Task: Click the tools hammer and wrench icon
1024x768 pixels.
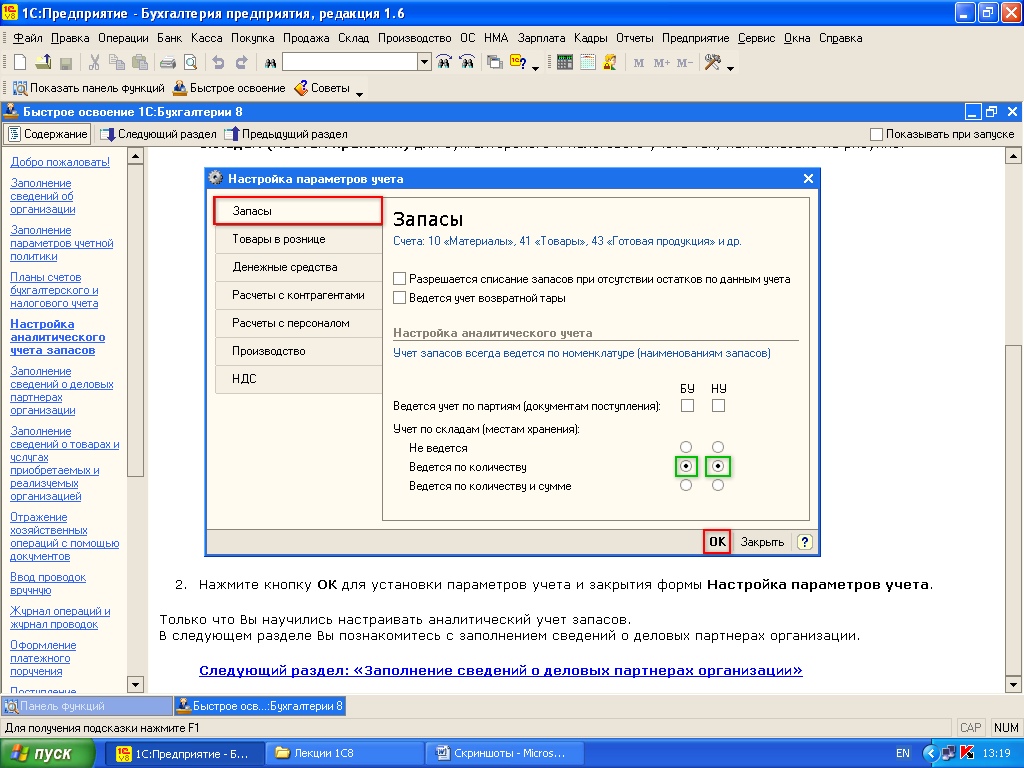Action: tap(712, 63)
